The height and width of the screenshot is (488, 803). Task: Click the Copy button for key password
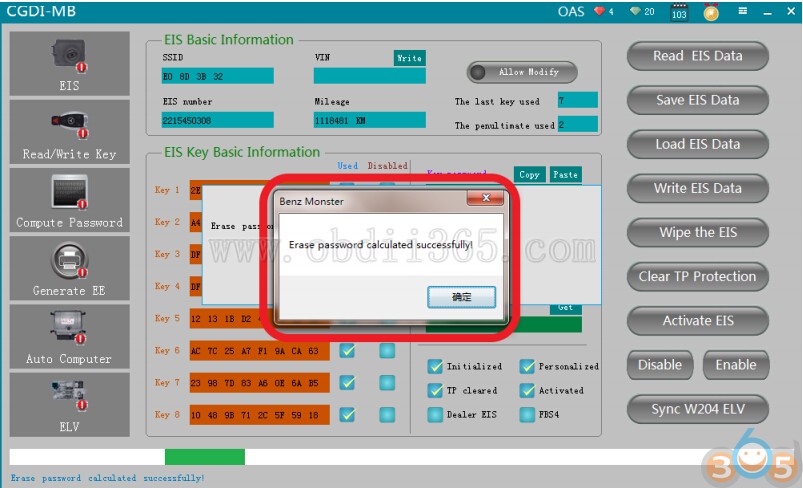[529, 174]
